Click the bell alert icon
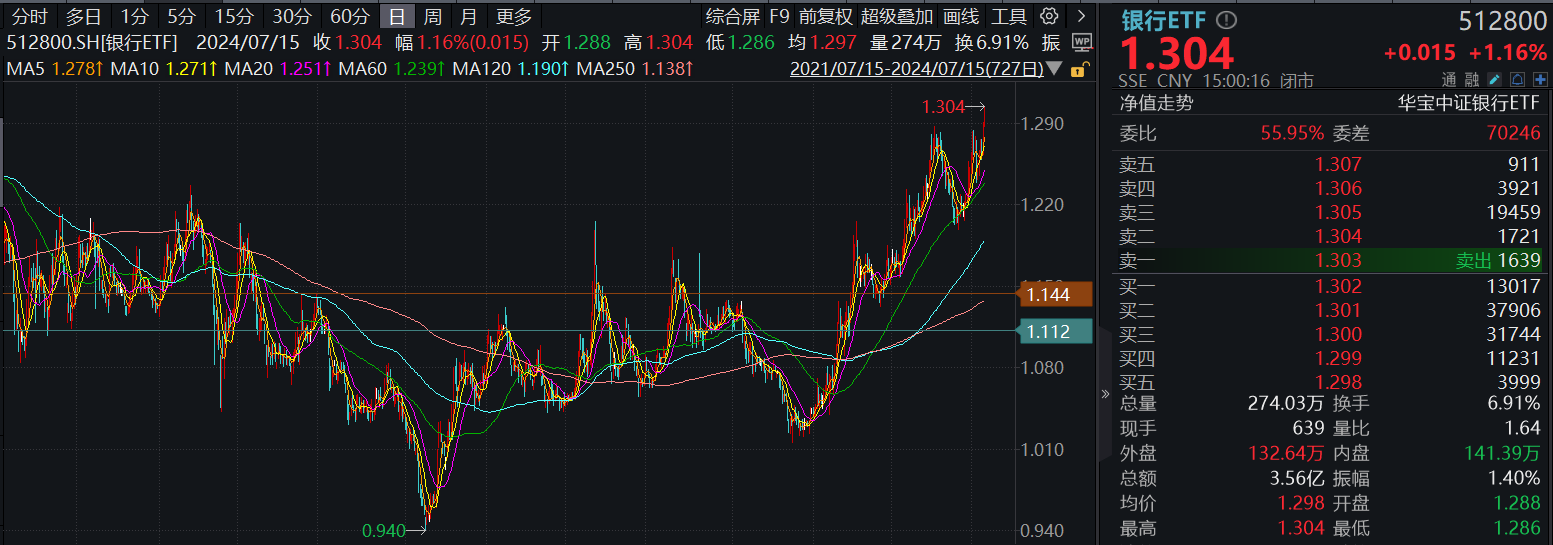1553x545 pixels. (x=1517, y=79)
